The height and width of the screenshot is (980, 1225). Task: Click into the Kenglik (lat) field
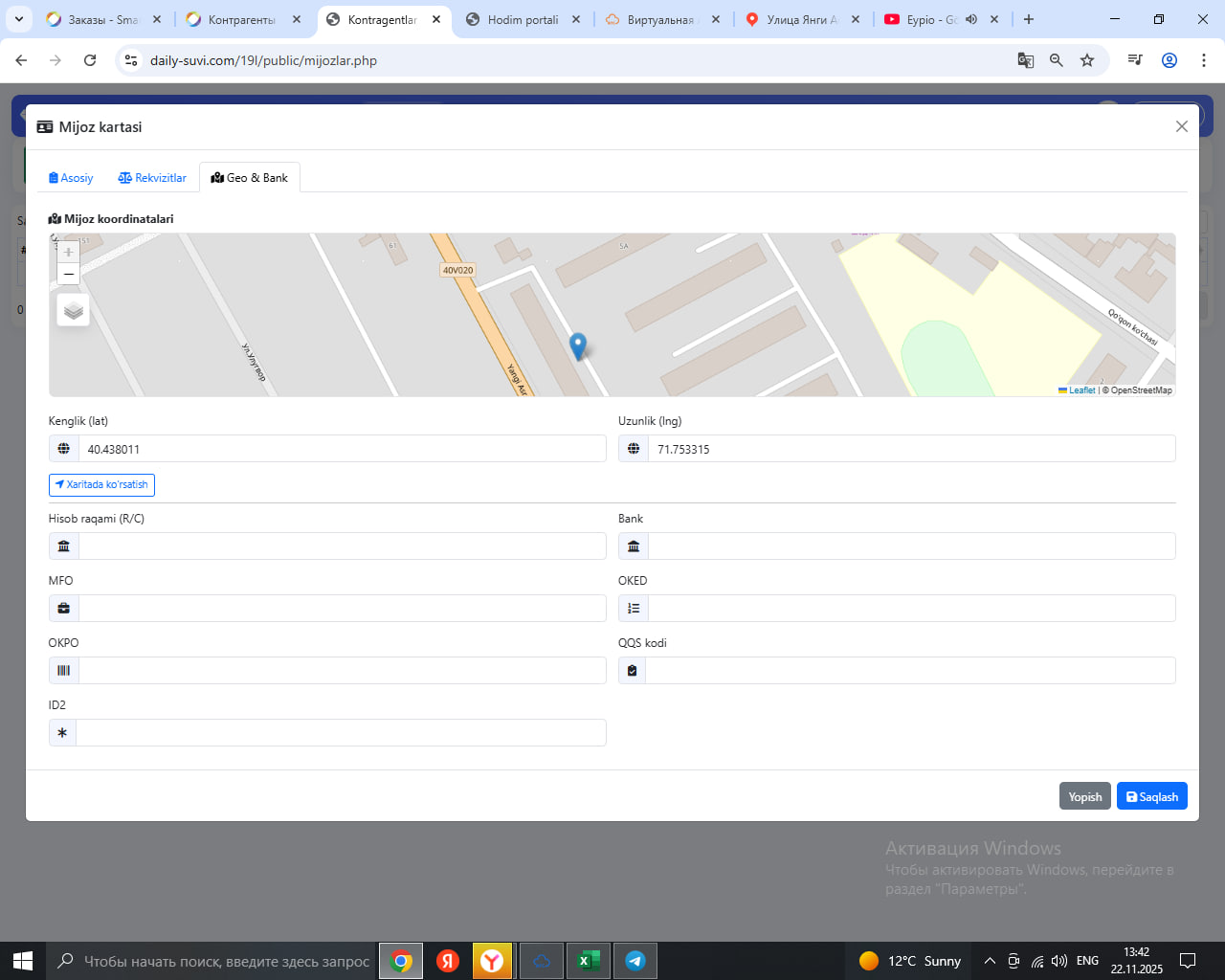click(341, 449)
